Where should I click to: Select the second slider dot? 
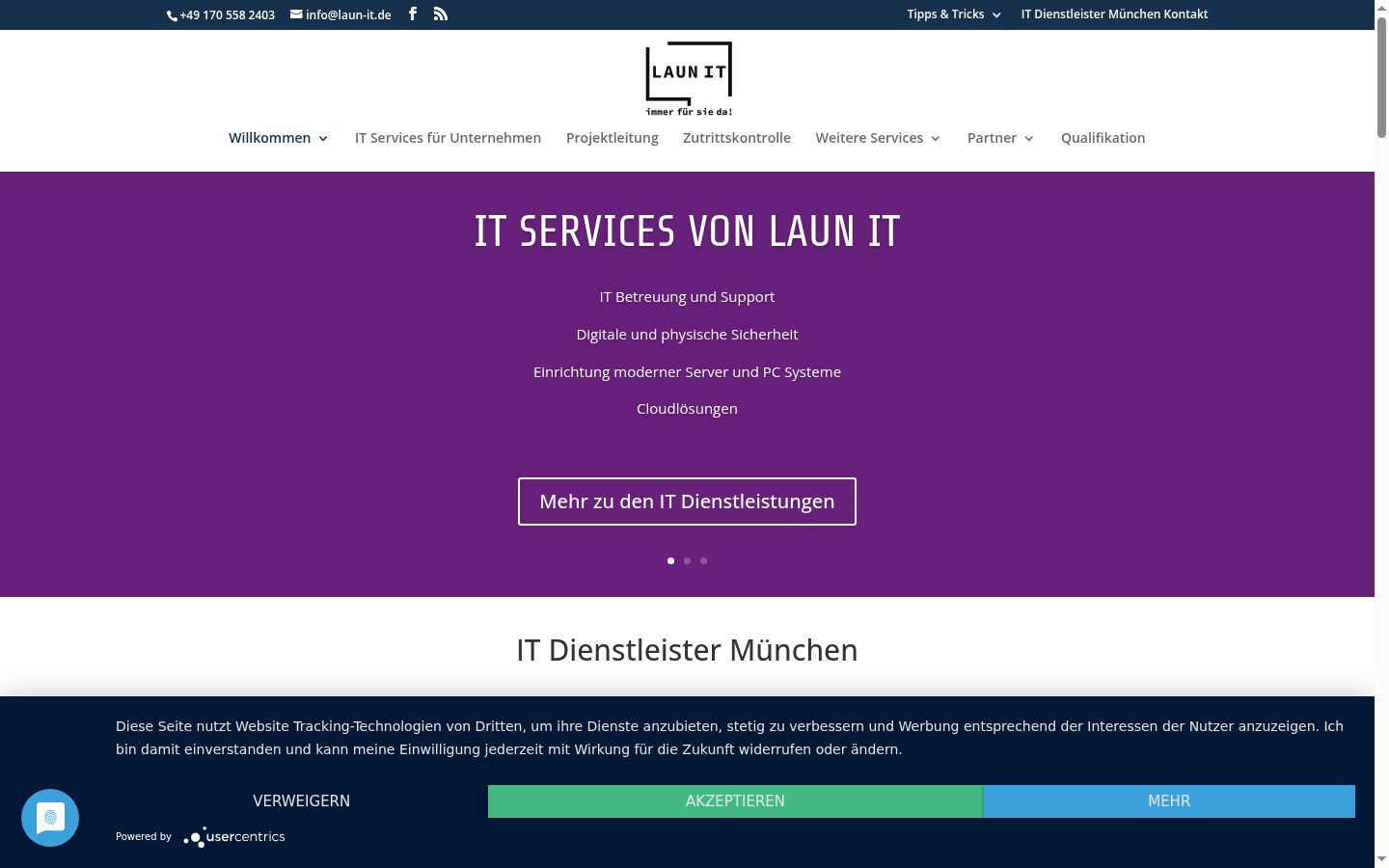[x=687, y=560]
